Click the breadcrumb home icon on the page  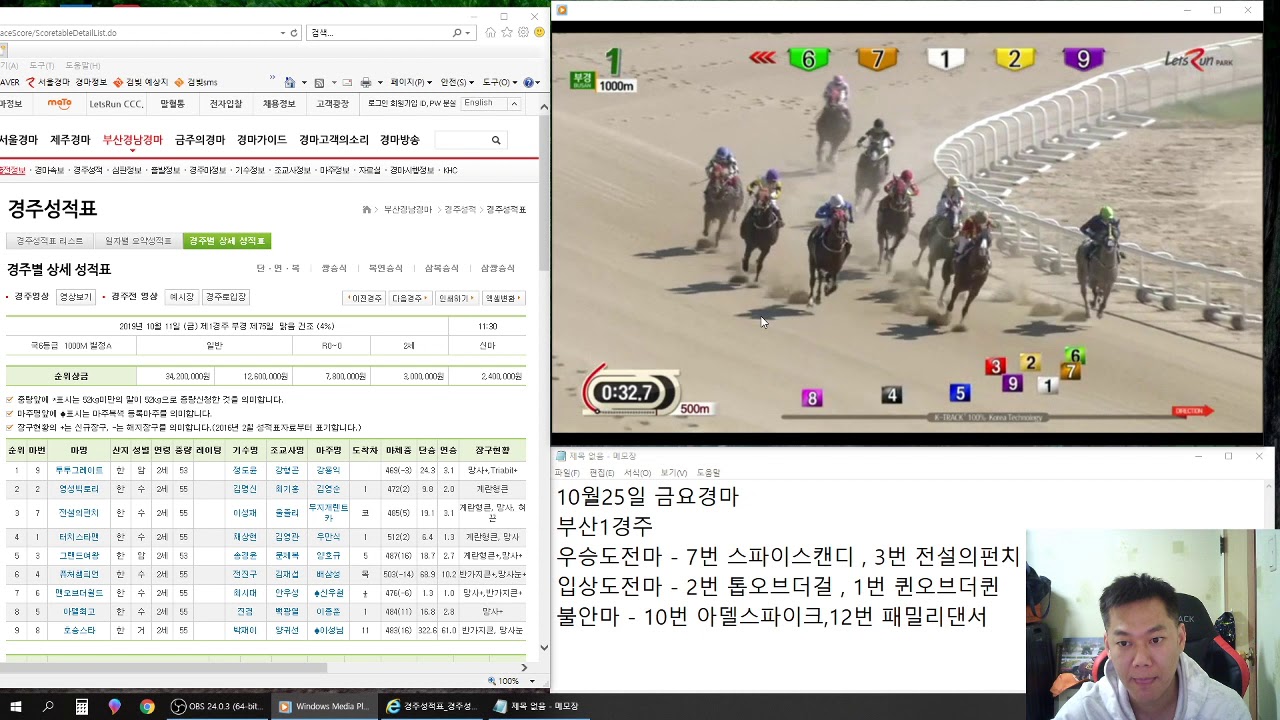tap(366, 210)
